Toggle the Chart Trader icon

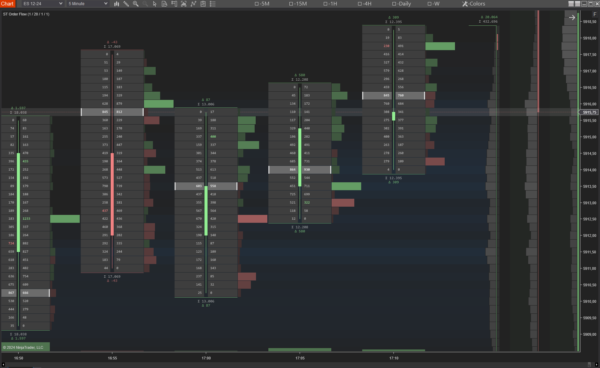point(174,4)
